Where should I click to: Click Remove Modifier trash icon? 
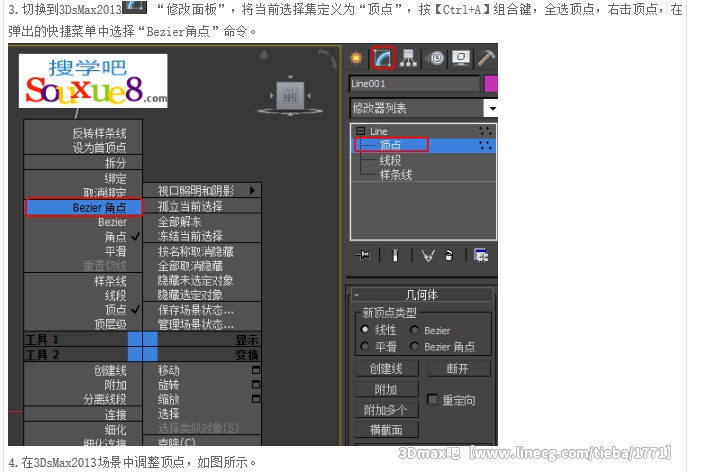point(449,256)
